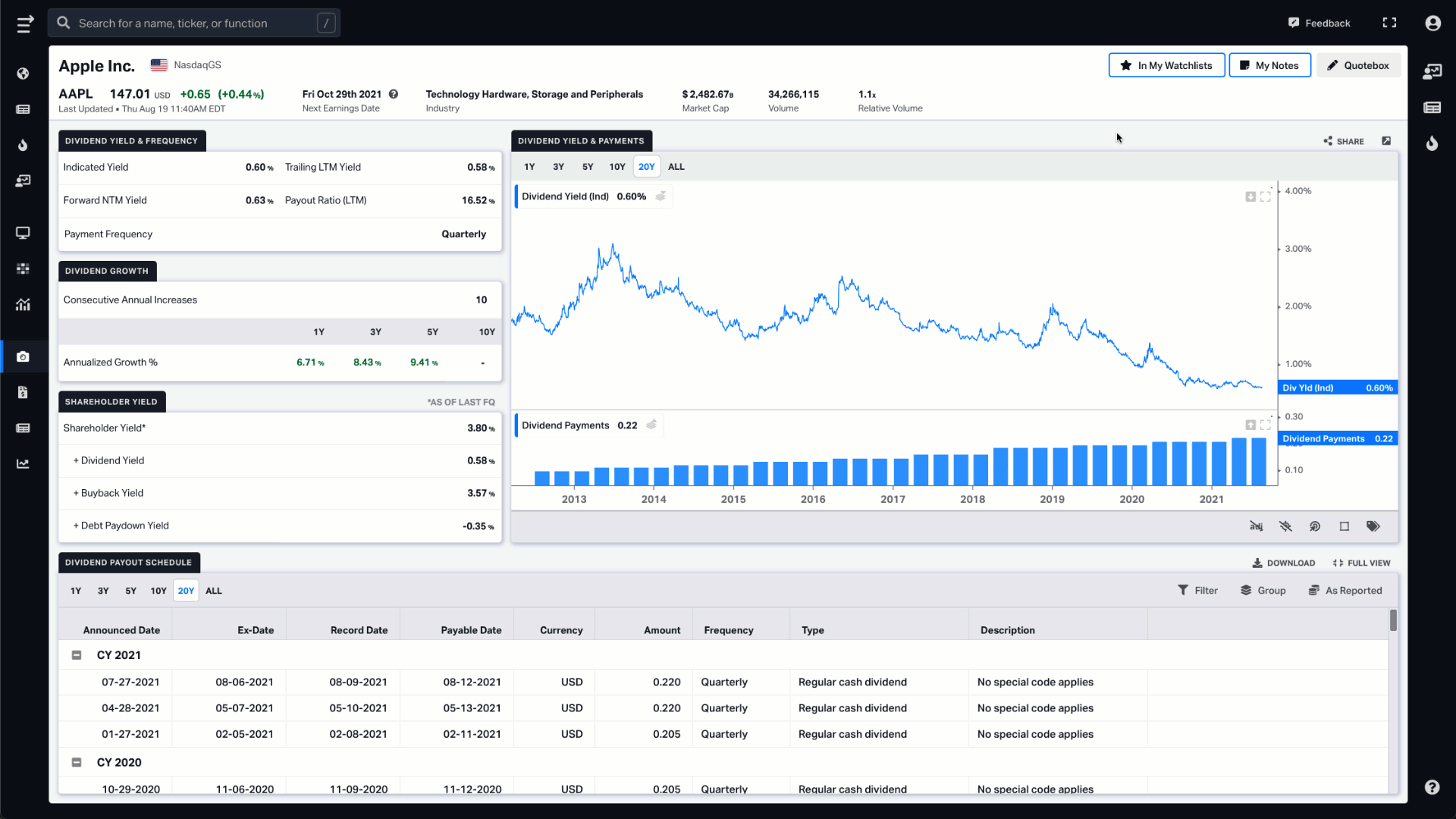Select the 5Y dividend yield chart tab
Viewport: 1456px width, 819px height.
click(587, 166)
